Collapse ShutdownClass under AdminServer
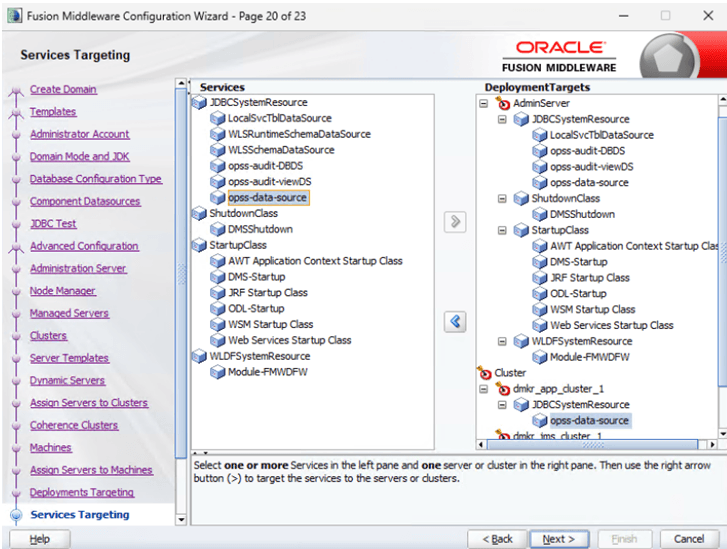Viewport: 727px width, 549px height. click(x=502, y=199)
